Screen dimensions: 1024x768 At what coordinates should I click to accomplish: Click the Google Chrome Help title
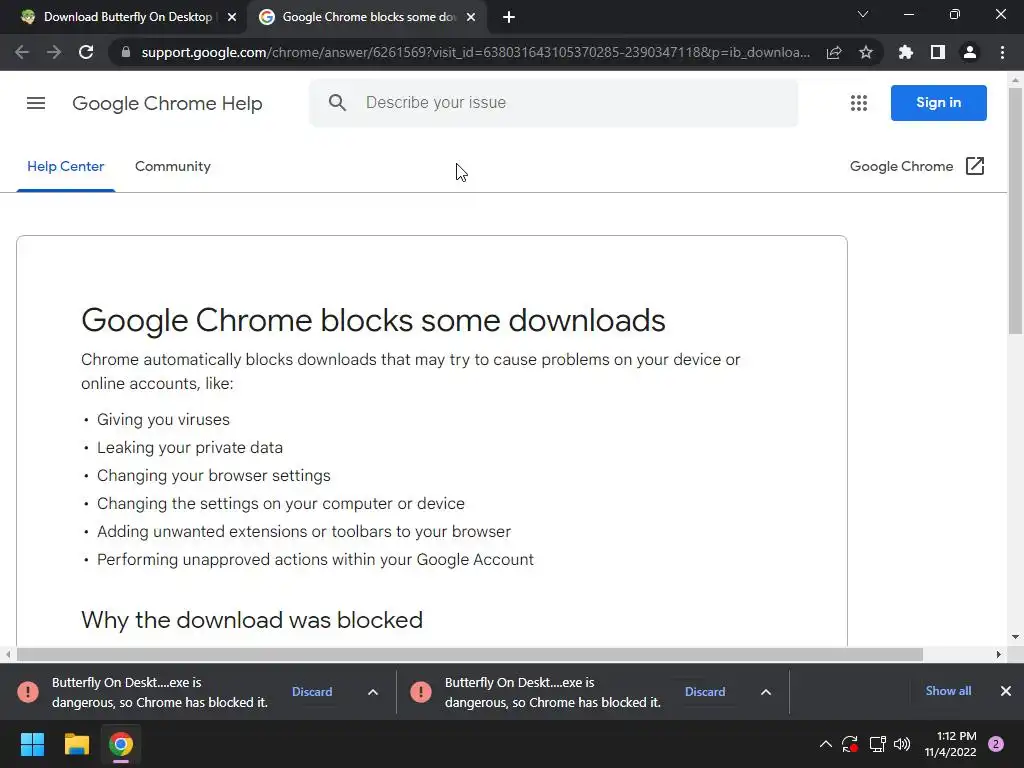(167, 103)
